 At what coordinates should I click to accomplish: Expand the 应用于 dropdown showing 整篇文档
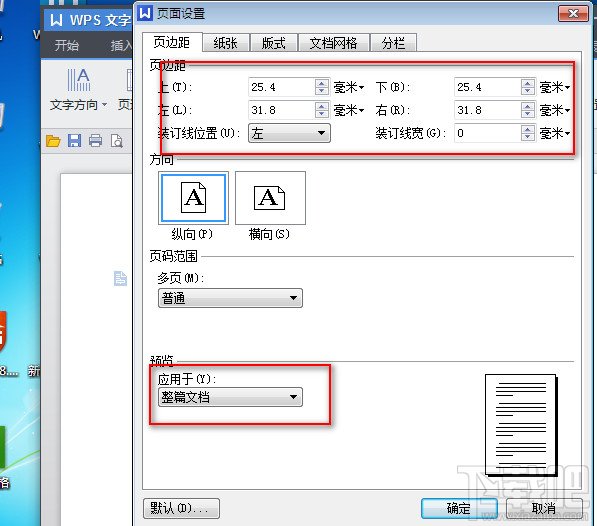click(x=230, y=397)
